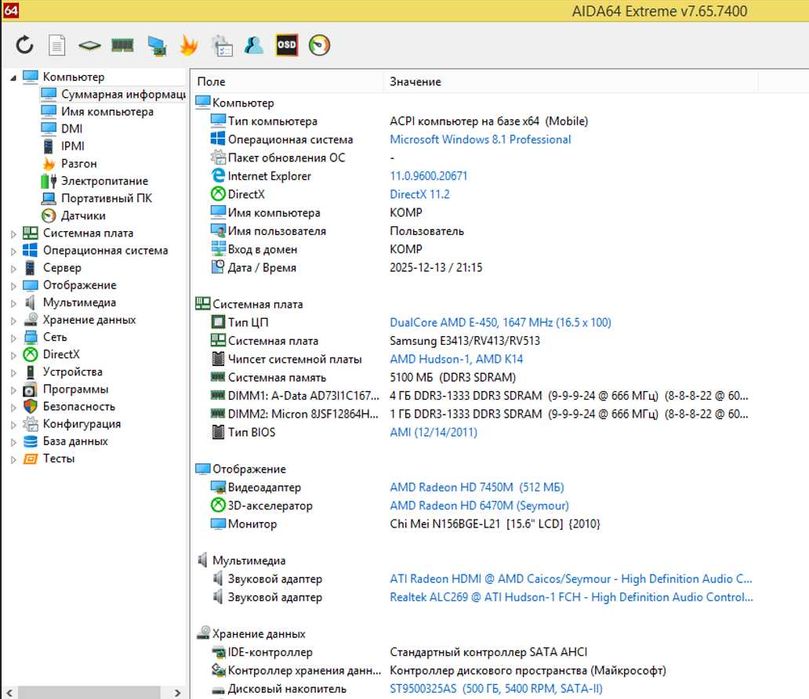Image resolution: width=809 pixels, height=699 pixels.
Task: Expand the Операционная система tree node
Action: pos(13,251)
